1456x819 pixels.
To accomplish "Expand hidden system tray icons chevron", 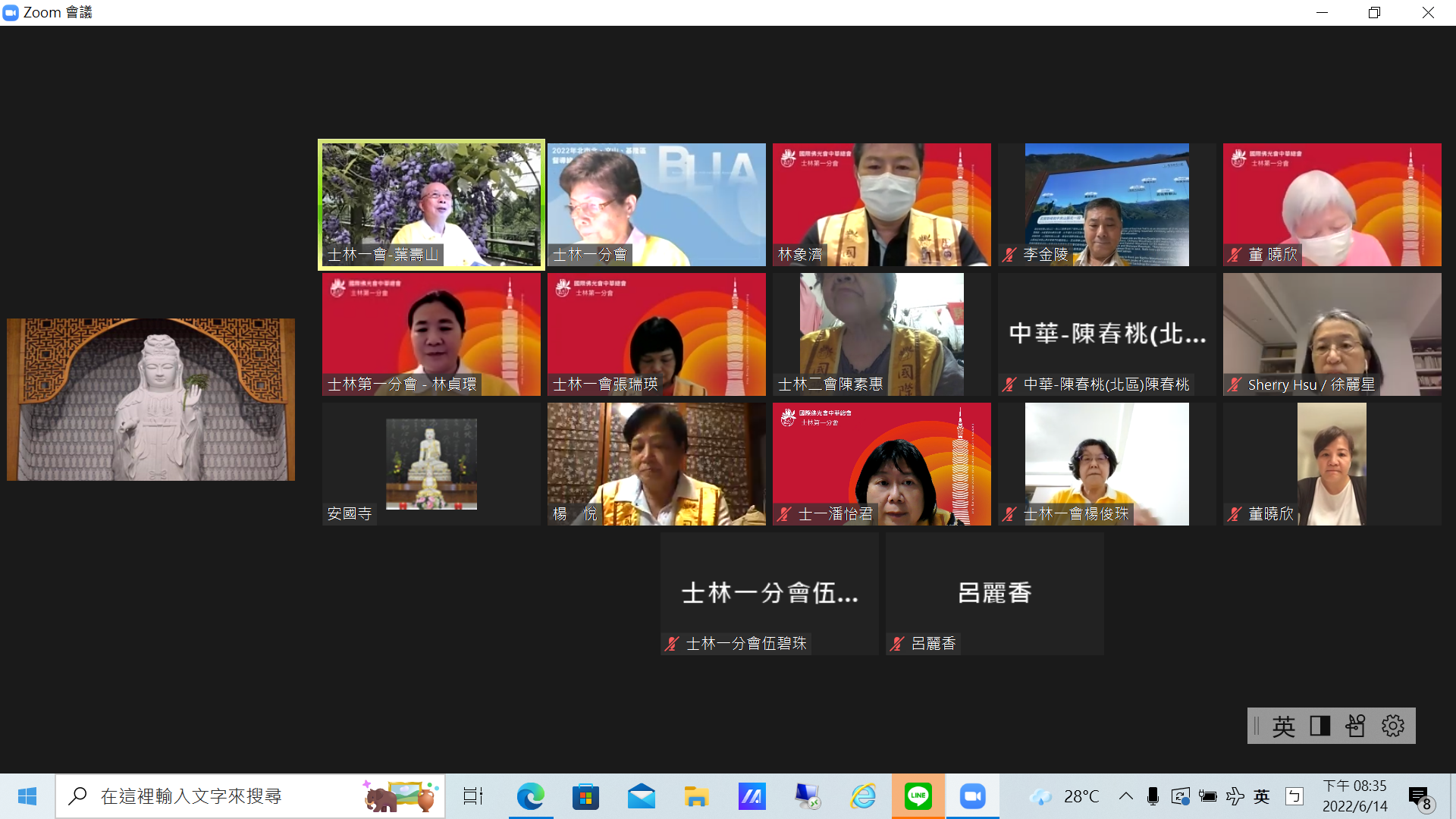I will 1126,796.
